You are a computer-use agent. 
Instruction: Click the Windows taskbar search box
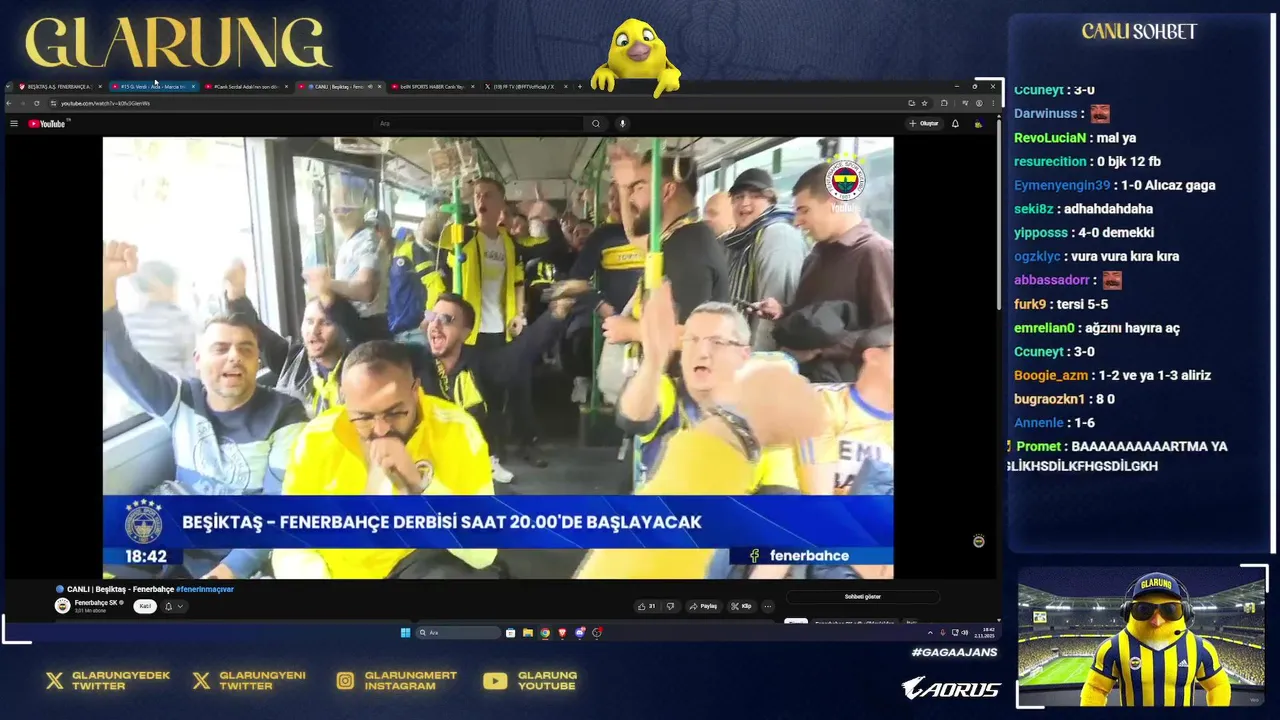tap(458, 632)
